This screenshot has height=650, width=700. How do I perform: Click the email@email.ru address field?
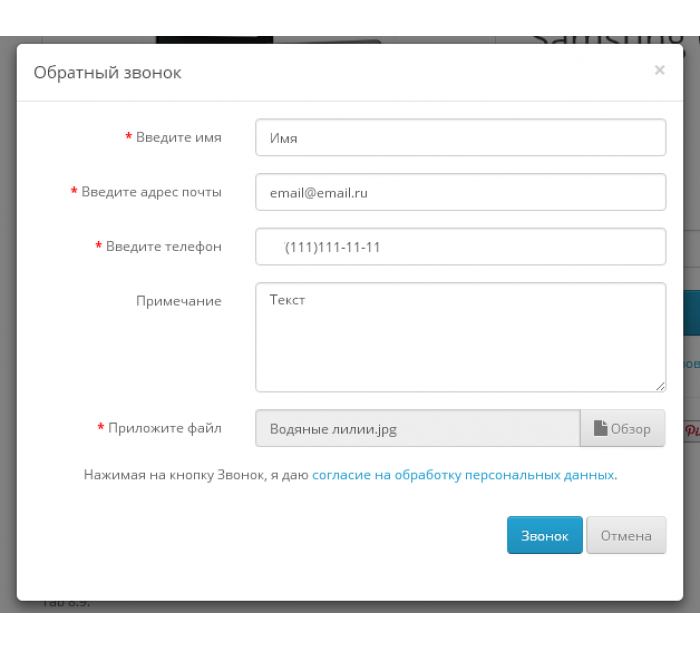461,192
